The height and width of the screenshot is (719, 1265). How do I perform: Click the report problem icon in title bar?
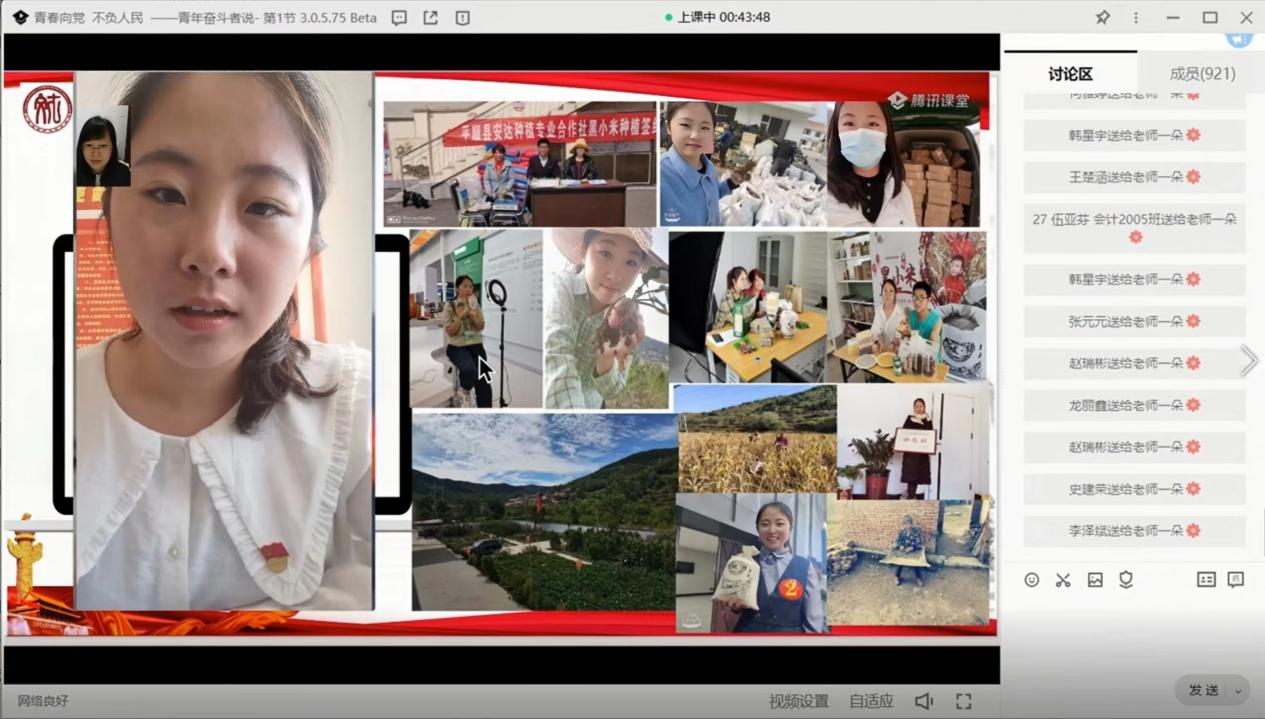(x=462, y=18)
